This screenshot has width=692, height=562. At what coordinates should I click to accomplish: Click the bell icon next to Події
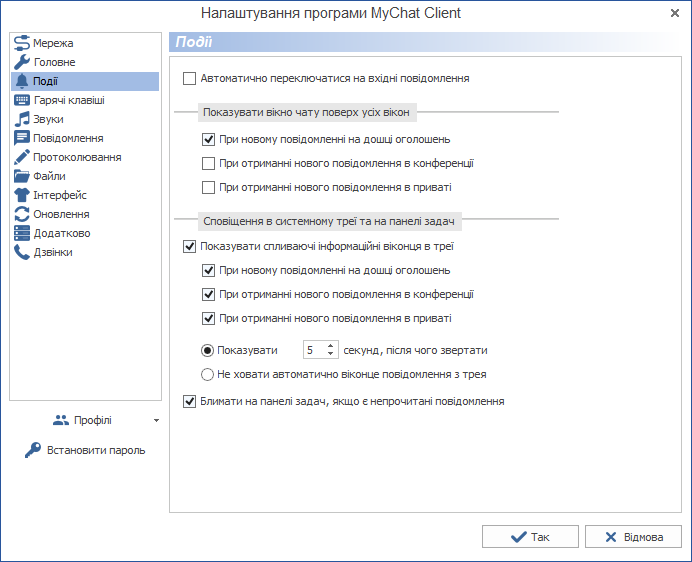click(22, 81)
